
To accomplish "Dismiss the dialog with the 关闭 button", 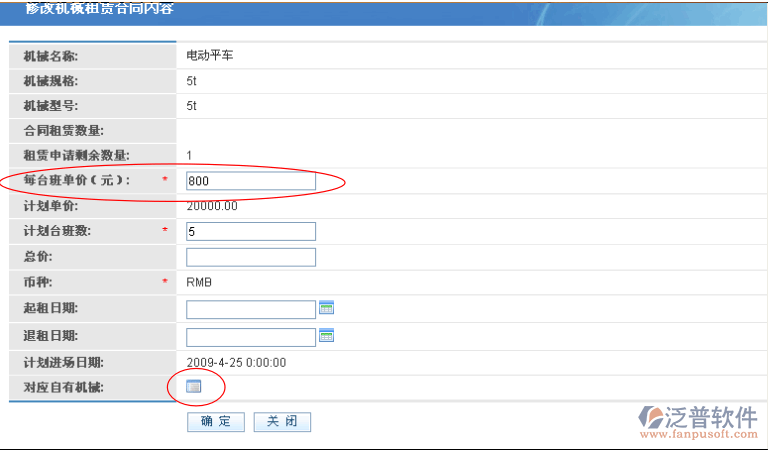I will click(x=282, y=421).
